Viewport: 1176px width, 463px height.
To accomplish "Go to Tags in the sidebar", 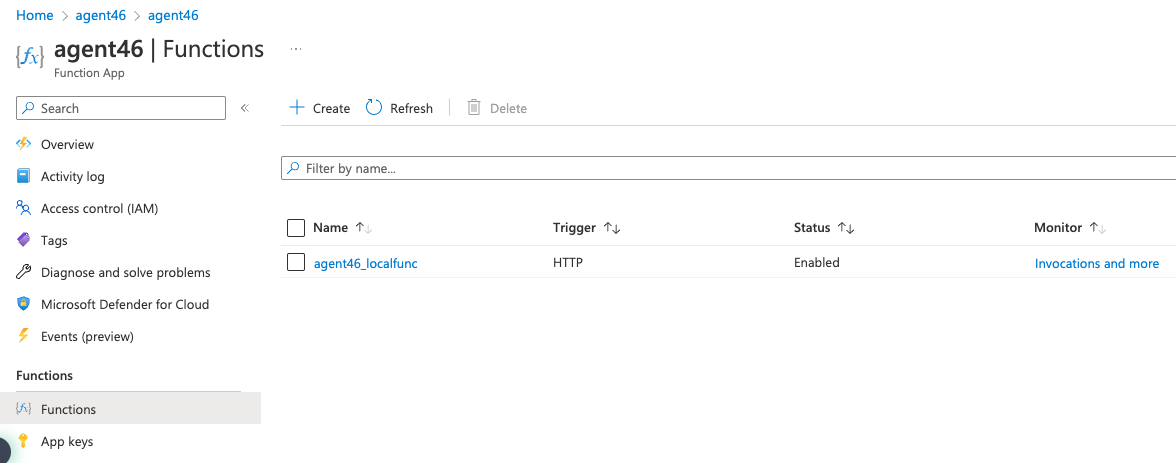I will pyautogui.click(x=54, y=240).
